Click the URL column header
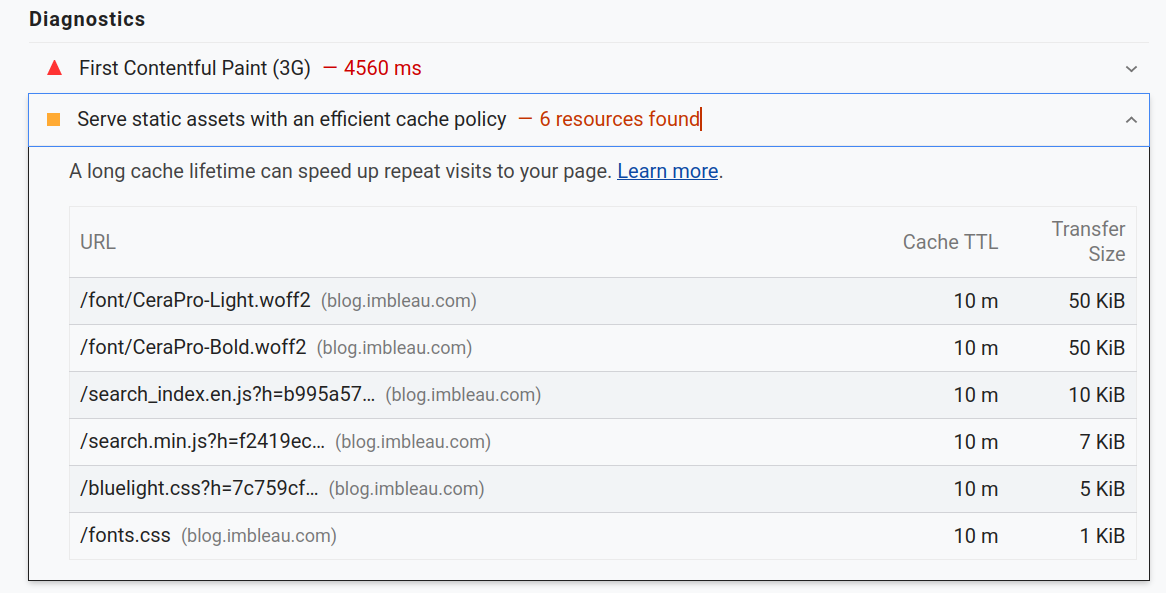 click(98, 242)
